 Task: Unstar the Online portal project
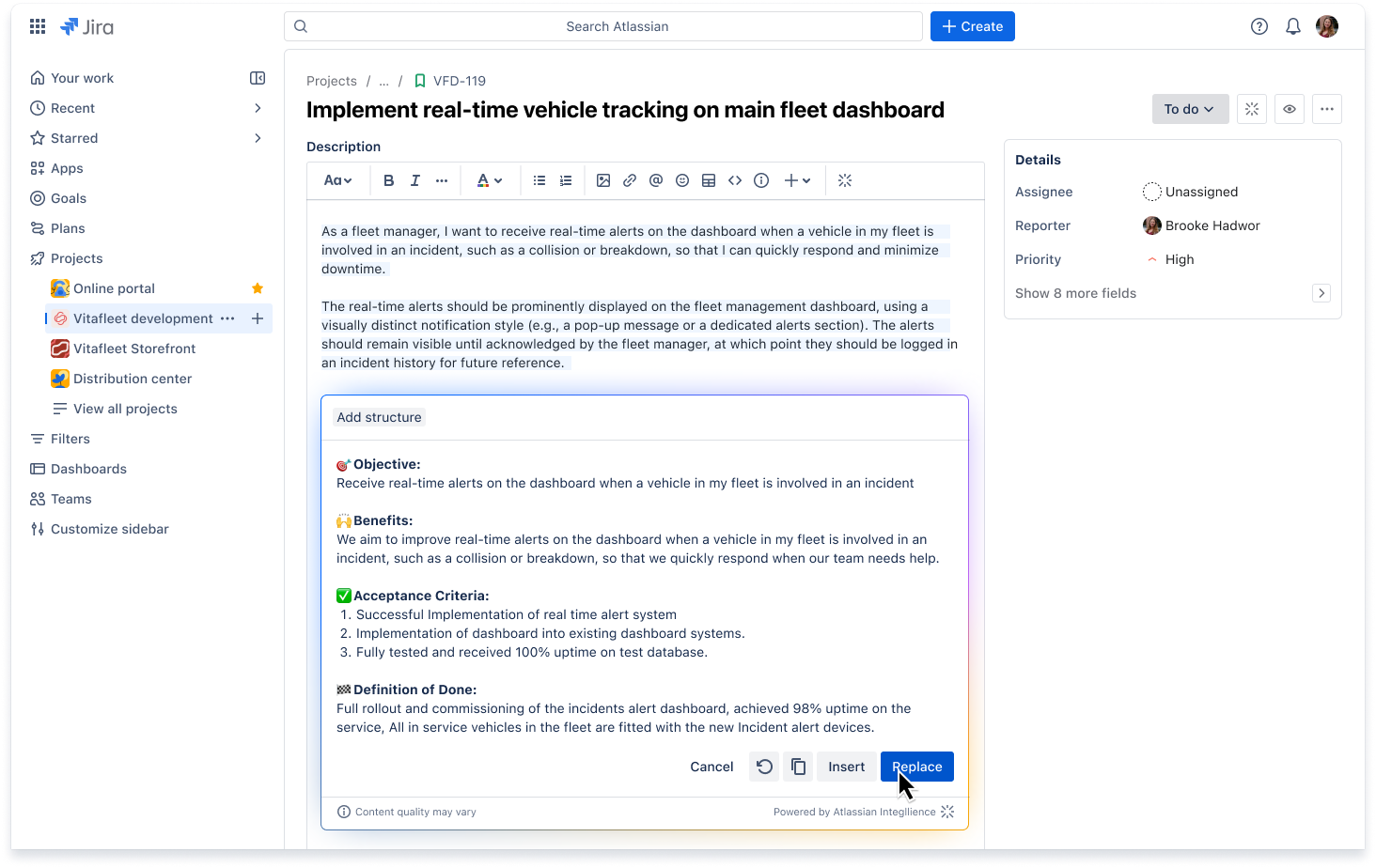(258, 288)
